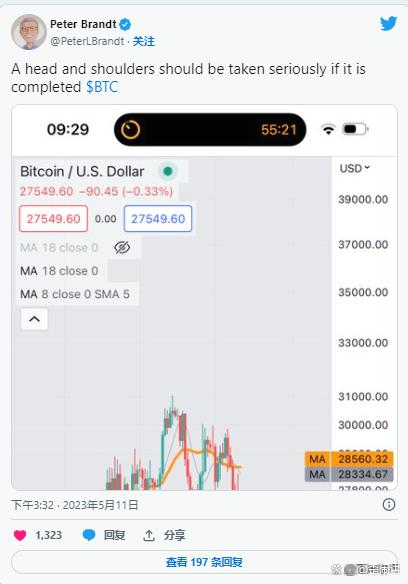Click the blue 27549.60 buy price button
408x584 pixels.
[x=158, y=219]
